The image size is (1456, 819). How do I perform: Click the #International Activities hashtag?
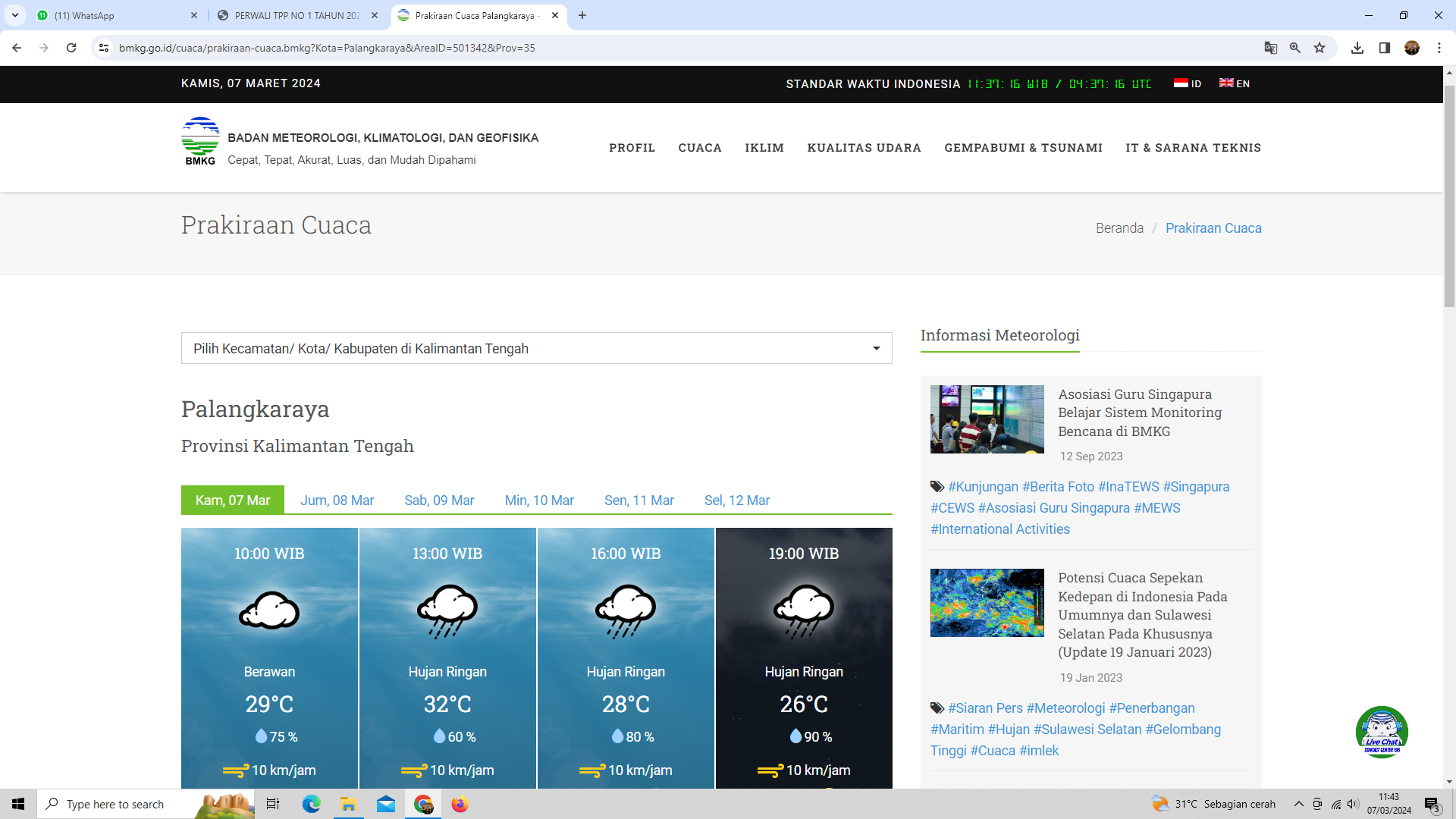(x=1000, y=529)
